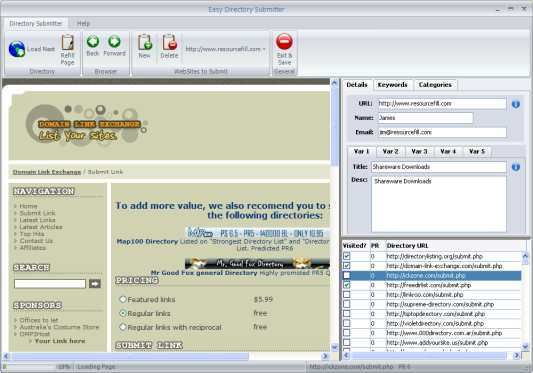Open the Latest Links navigation link

point(37,220)
